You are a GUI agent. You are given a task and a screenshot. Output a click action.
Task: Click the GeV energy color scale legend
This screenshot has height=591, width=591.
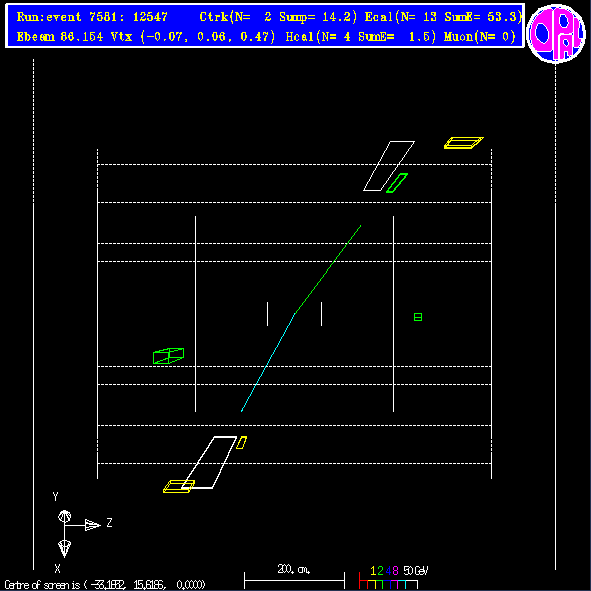393,577
